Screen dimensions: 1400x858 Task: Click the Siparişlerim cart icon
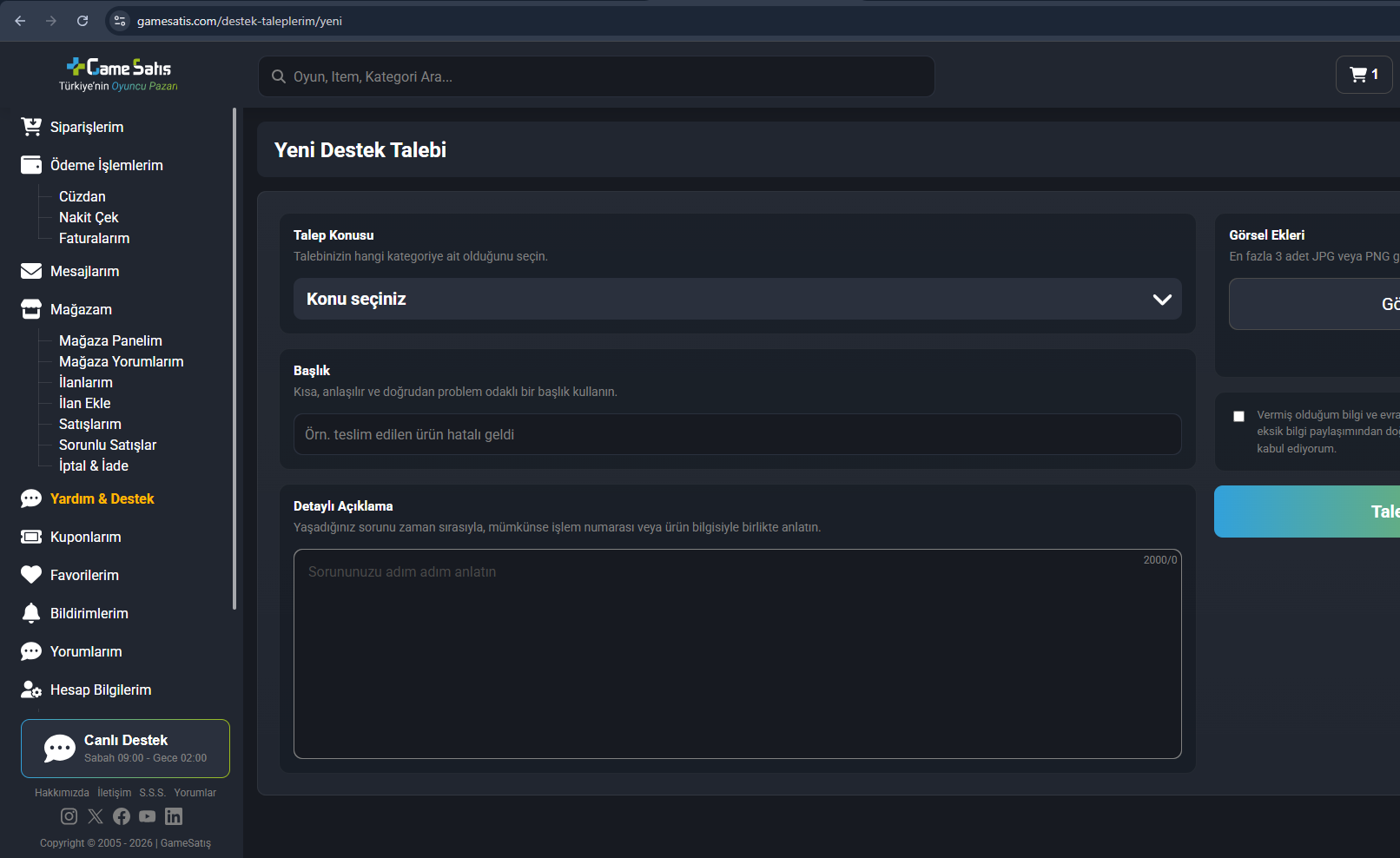pos(31,127)
